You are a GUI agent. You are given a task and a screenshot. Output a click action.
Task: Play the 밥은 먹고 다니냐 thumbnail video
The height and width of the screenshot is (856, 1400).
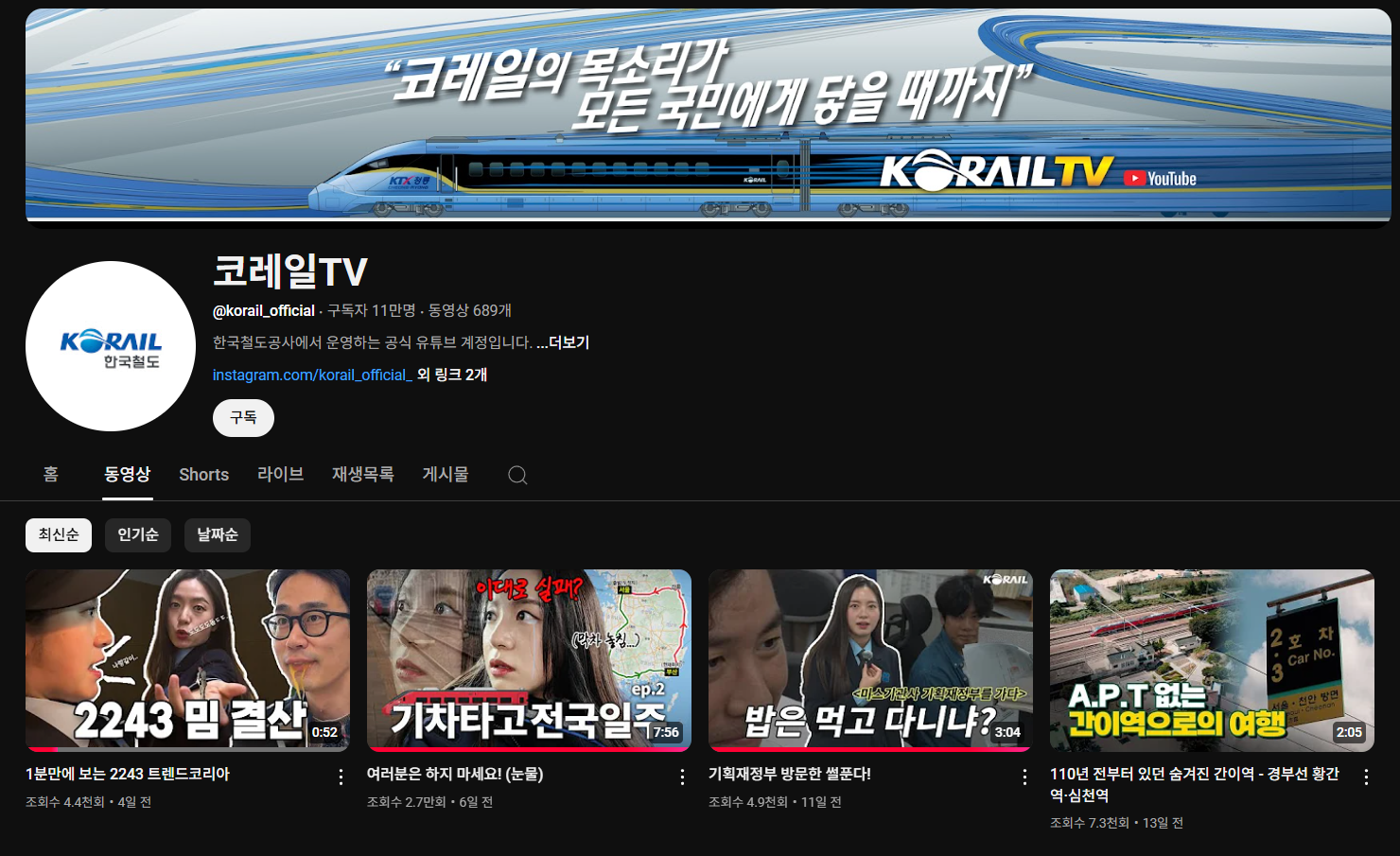tap(870, 660)
